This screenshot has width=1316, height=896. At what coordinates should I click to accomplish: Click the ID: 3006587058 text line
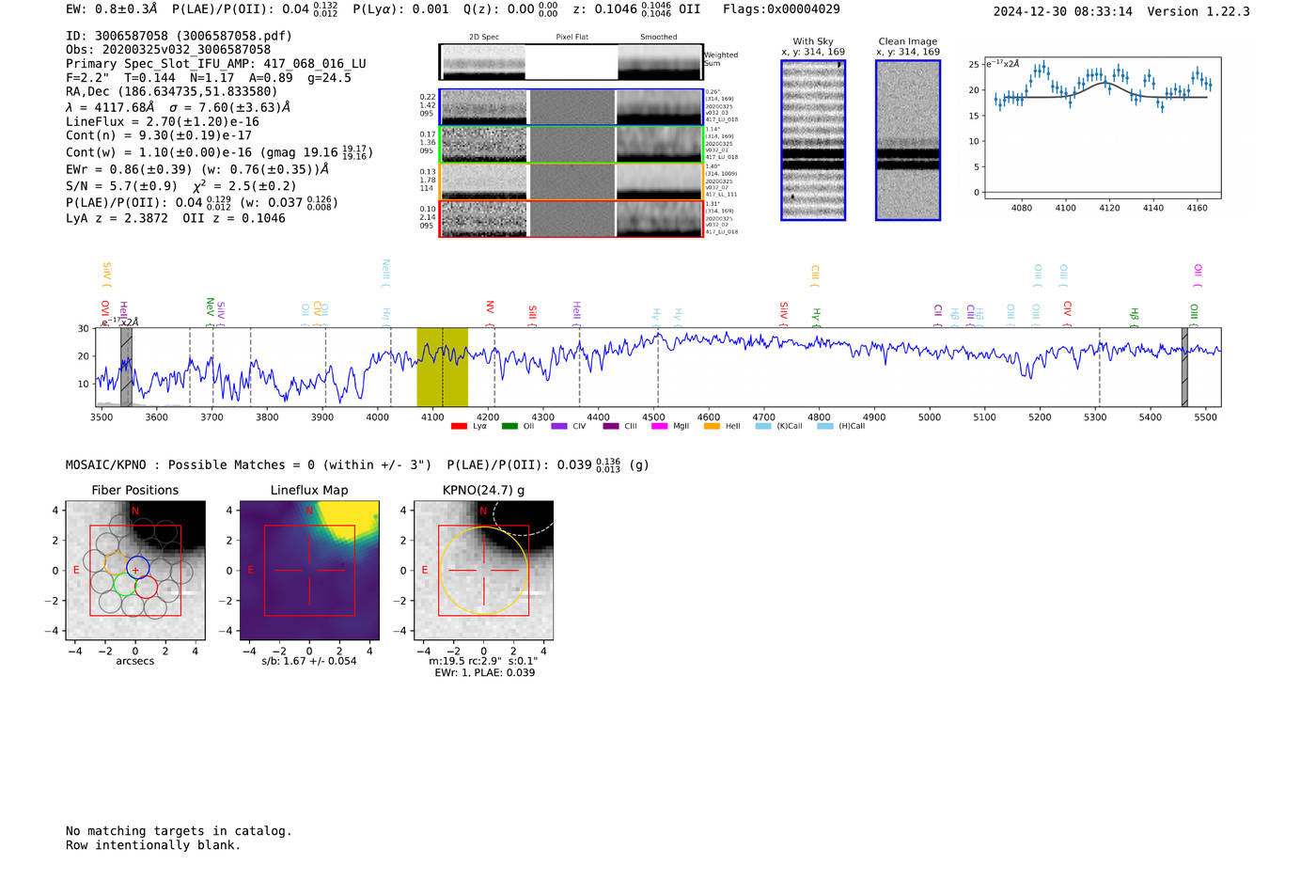[179, 36]
